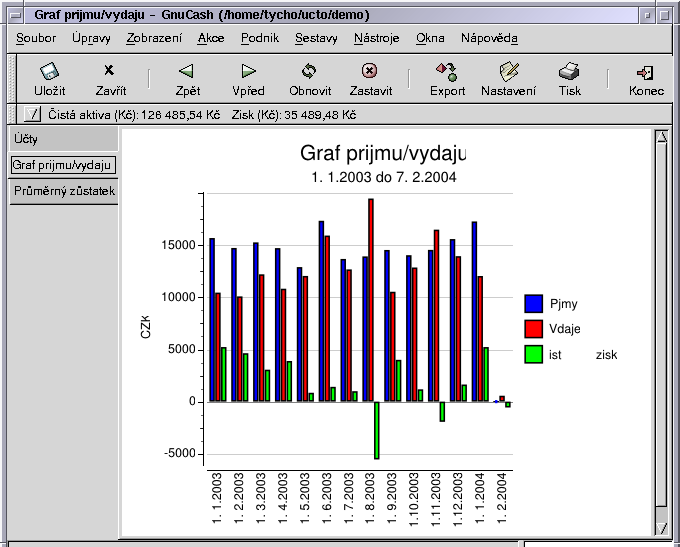Click the scrollbar up arrow
This screenshot has height=547, width=680.
click(x=661, y=138)
